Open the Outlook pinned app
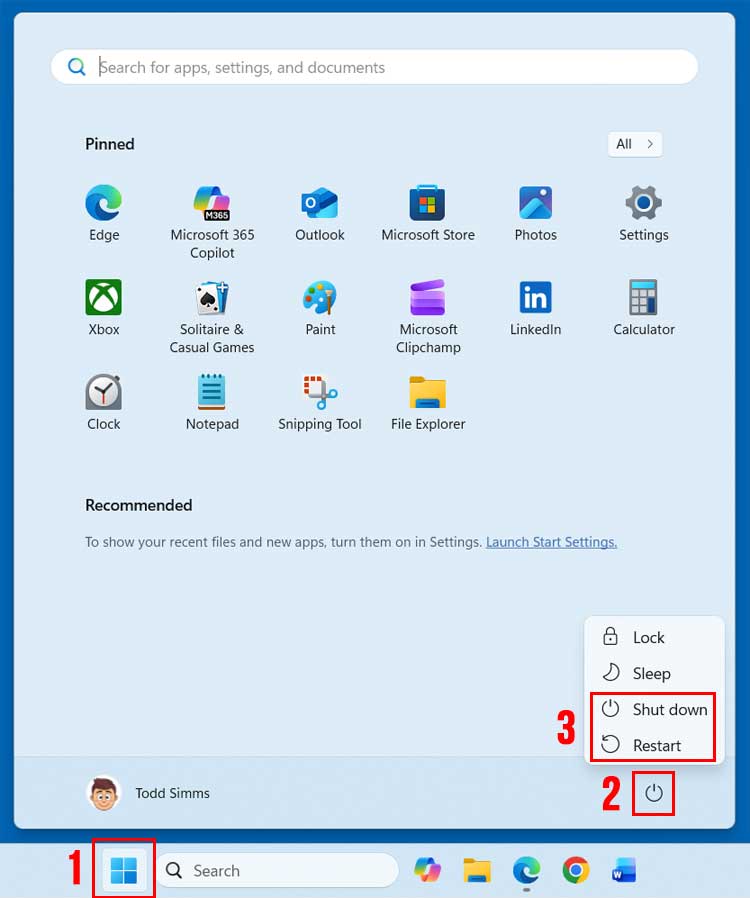Viewport: 750px width, 898px height. (319, 213)
